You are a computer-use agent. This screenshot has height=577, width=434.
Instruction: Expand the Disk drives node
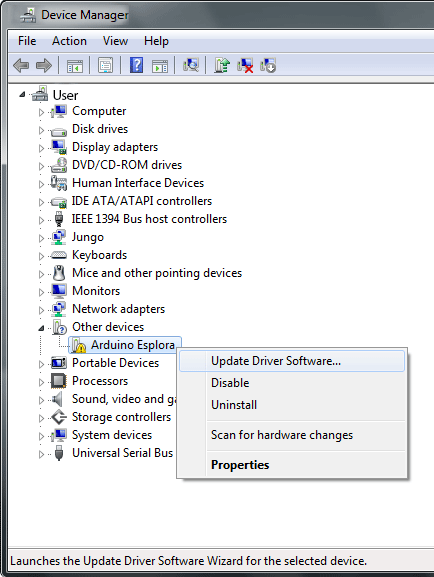point(41,130)
